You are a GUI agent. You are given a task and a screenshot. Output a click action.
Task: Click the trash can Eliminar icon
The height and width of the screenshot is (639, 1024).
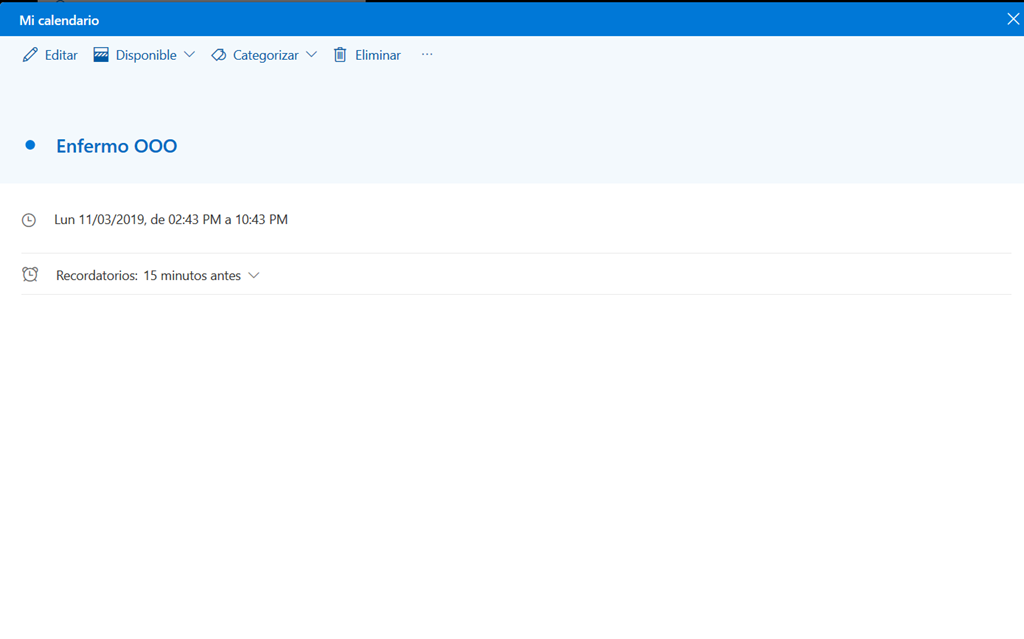click(340, 55)
